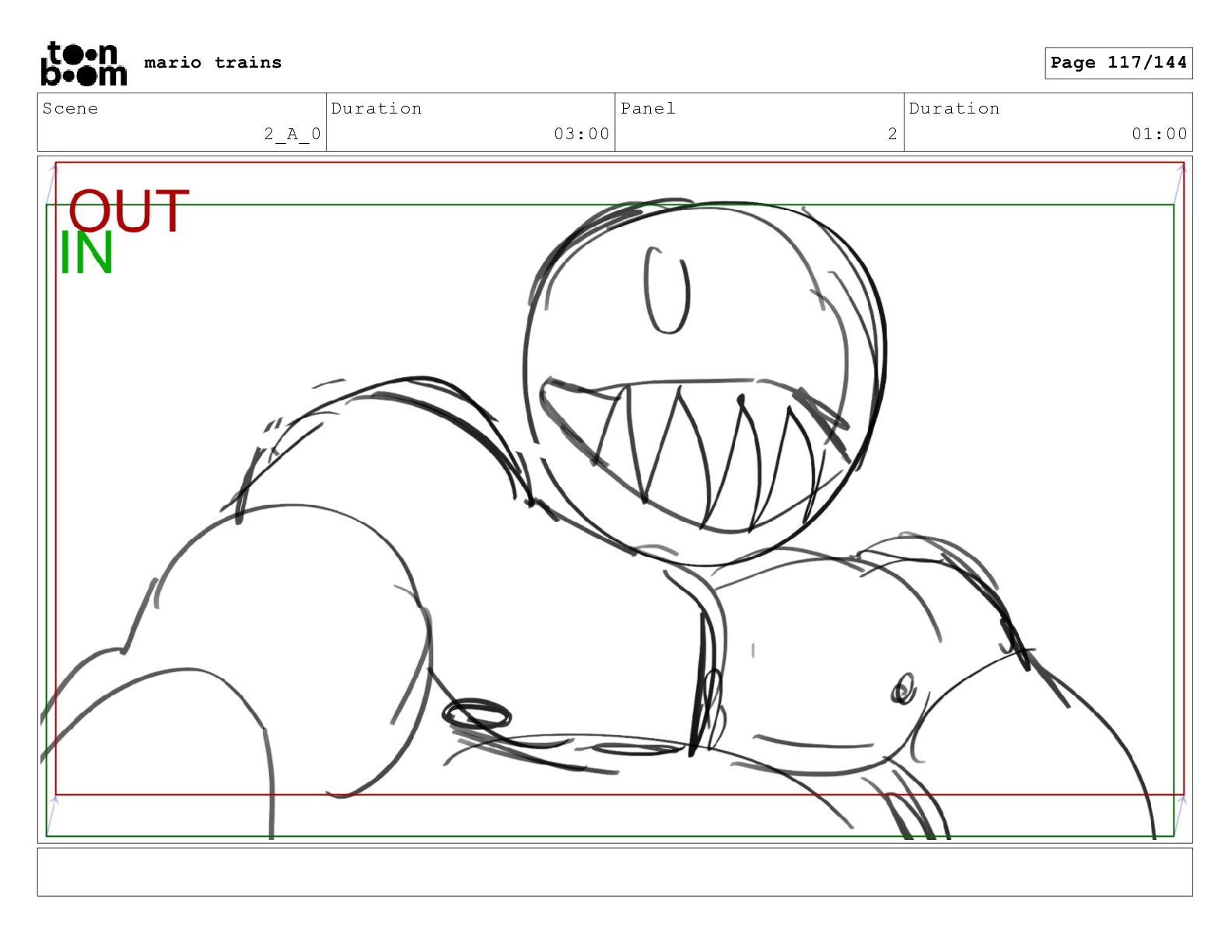The height and width of the screenshot is (952, 1232).
Task: Select the panel number '2'
Action: (x=893, y=134)
